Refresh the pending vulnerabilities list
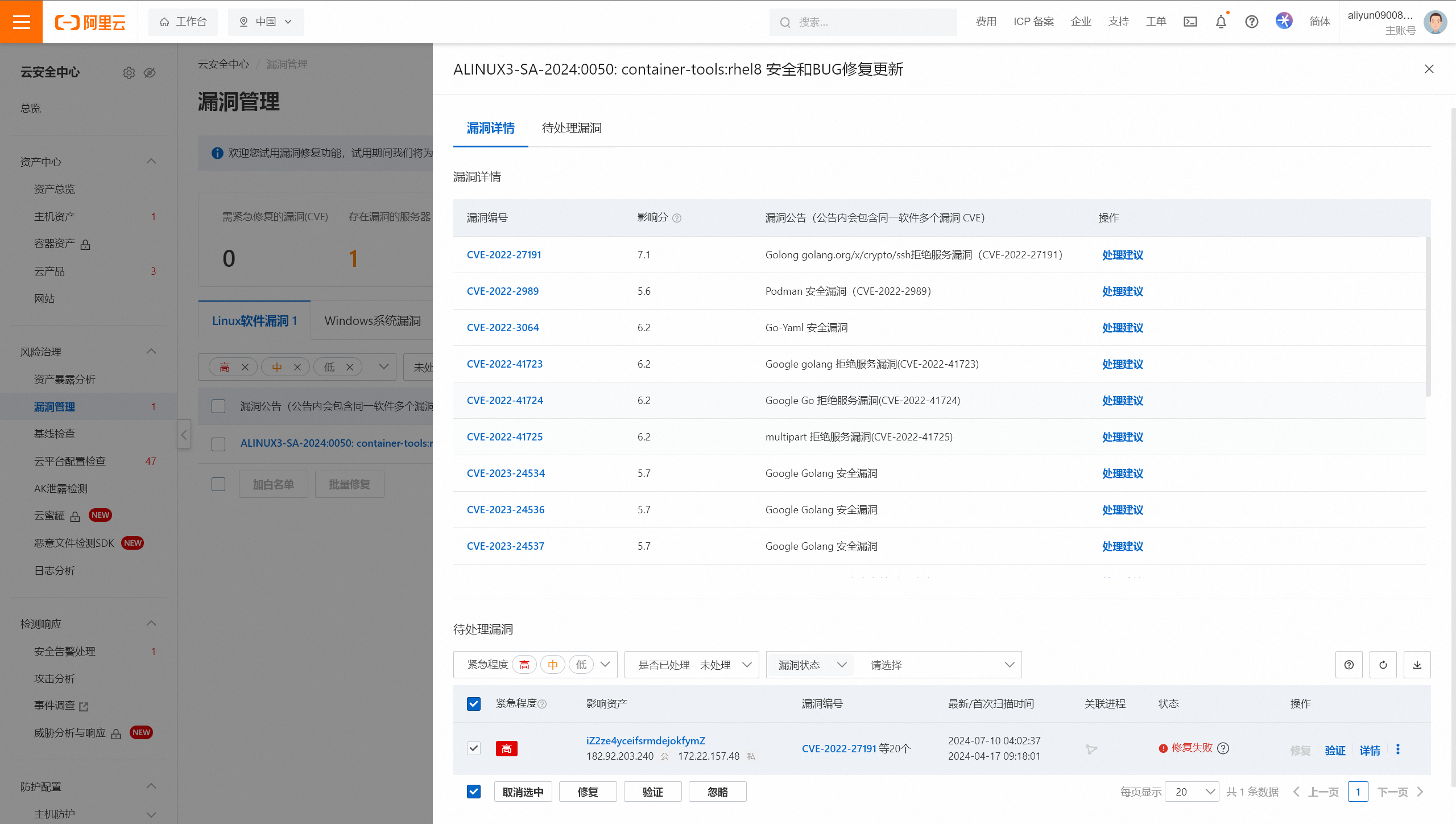Screen dimensions: 1456x824 pyautogui.click(x=1383, y=665)
